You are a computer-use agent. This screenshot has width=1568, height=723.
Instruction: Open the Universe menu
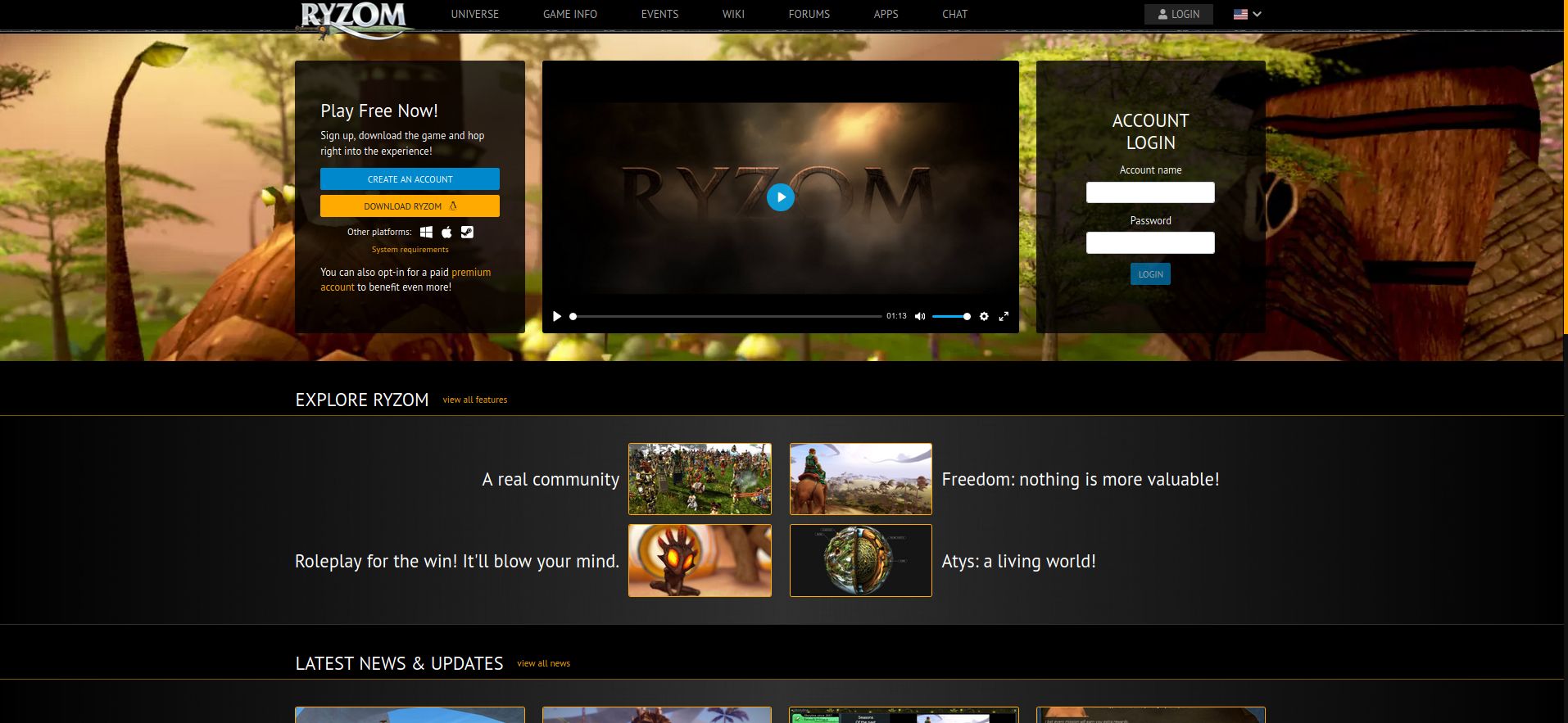coord(474,14)
